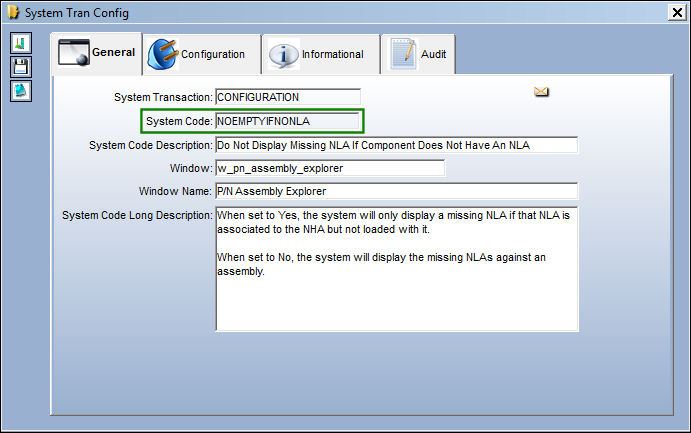691x433 pixels.
Task: Click the System Code Long Description text area
Action: [397, 269]
